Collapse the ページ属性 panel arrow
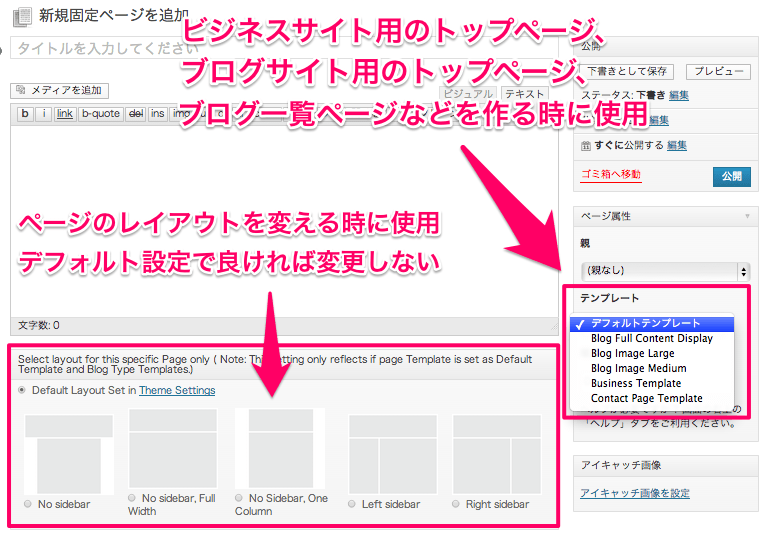 coord(747,216)
